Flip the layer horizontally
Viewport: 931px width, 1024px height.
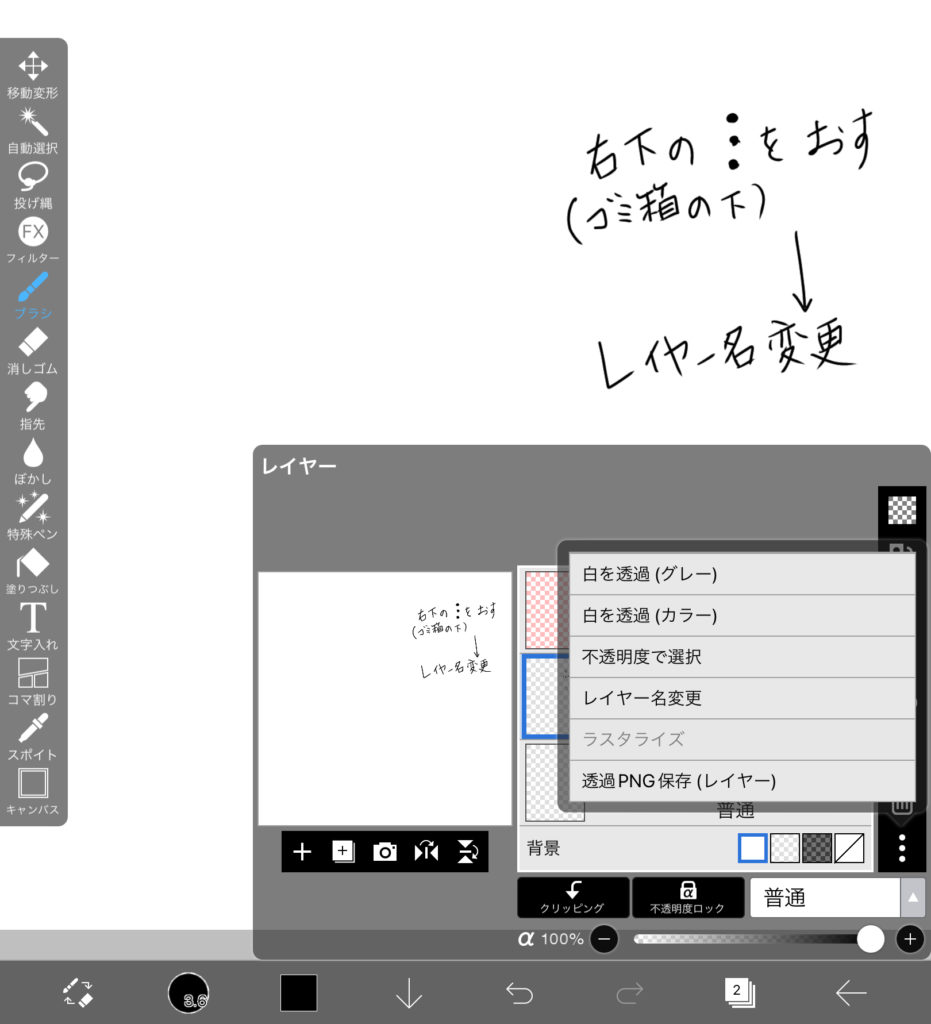426,852
